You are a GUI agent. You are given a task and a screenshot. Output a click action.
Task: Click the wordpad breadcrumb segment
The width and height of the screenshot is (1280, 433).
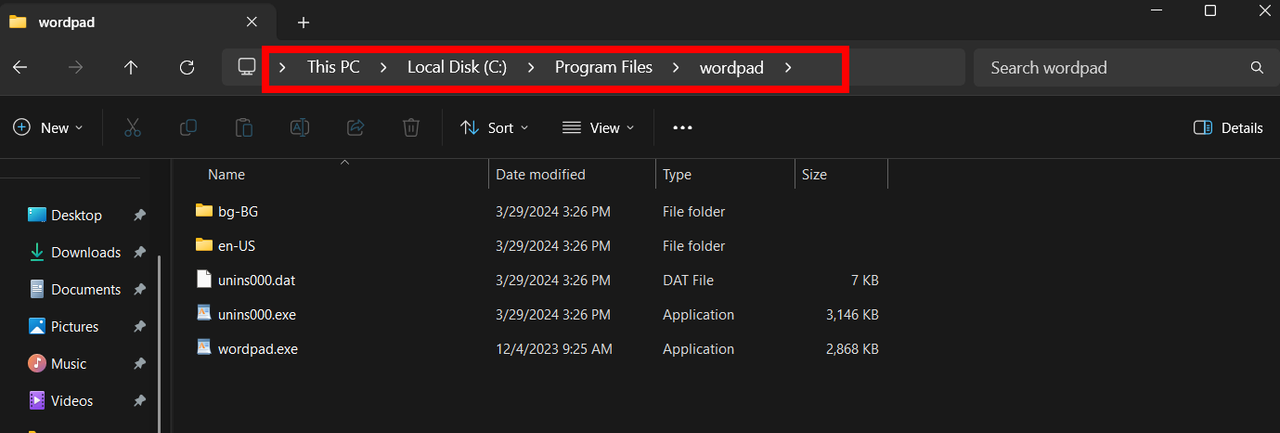coord(732,68)
